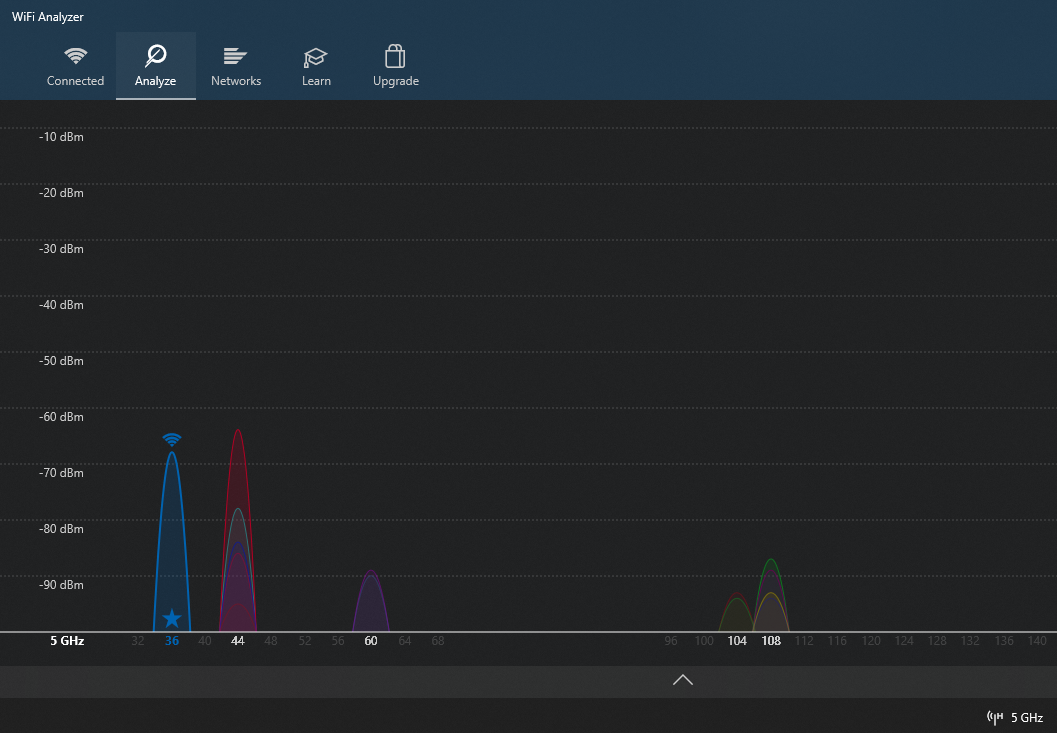Click the blue star marker at channel 36

click(172, 618)
